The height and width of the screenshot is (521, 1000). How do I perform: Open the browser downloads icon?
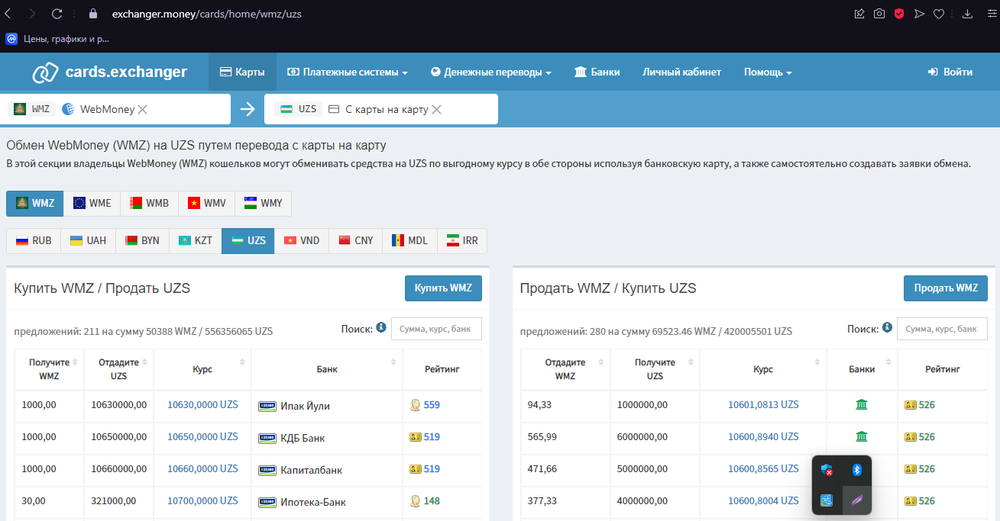967,14
